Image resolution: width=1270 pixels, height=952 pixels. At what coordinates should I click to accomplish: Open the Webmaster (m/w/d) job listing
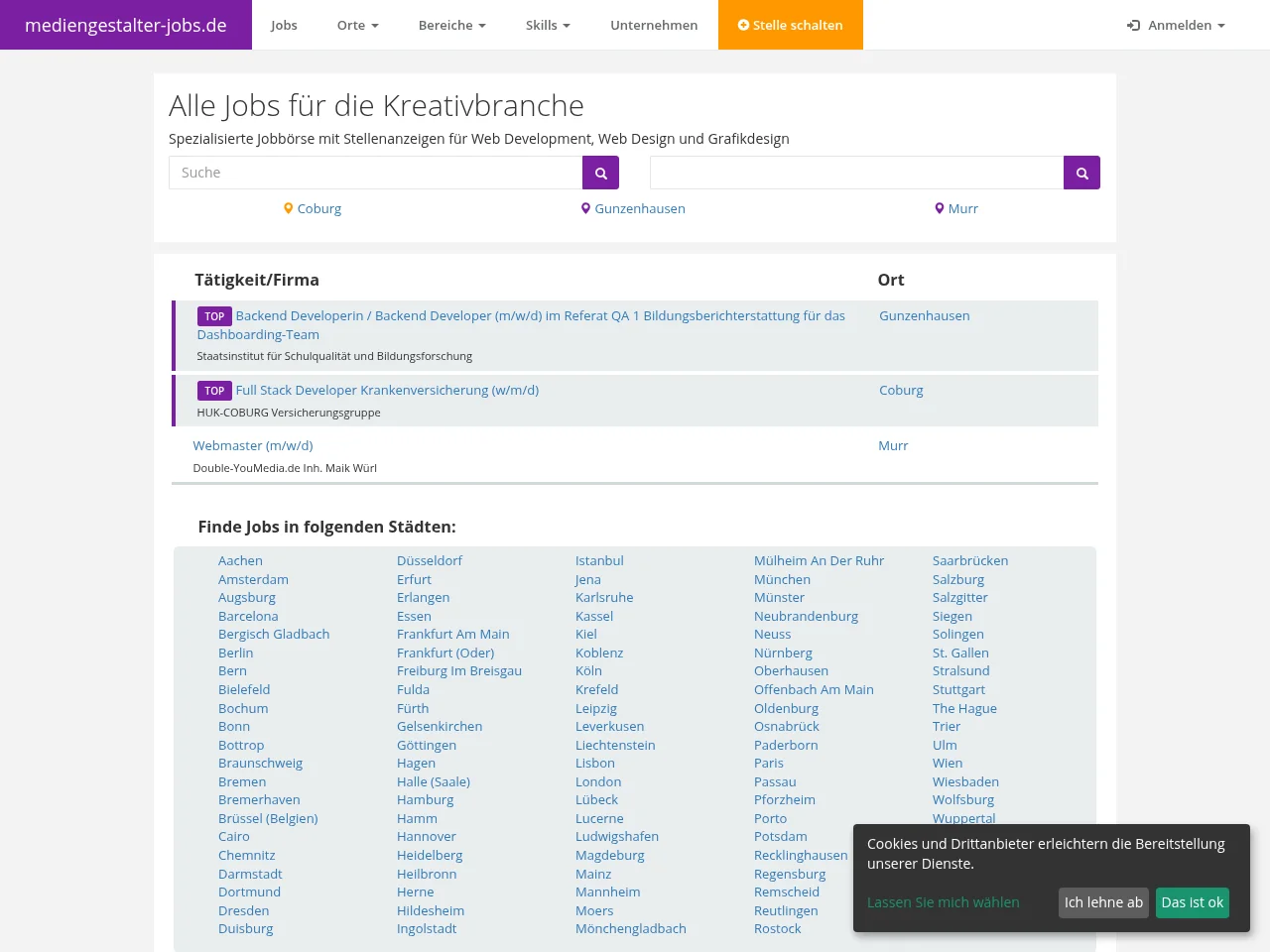(253, 446)
